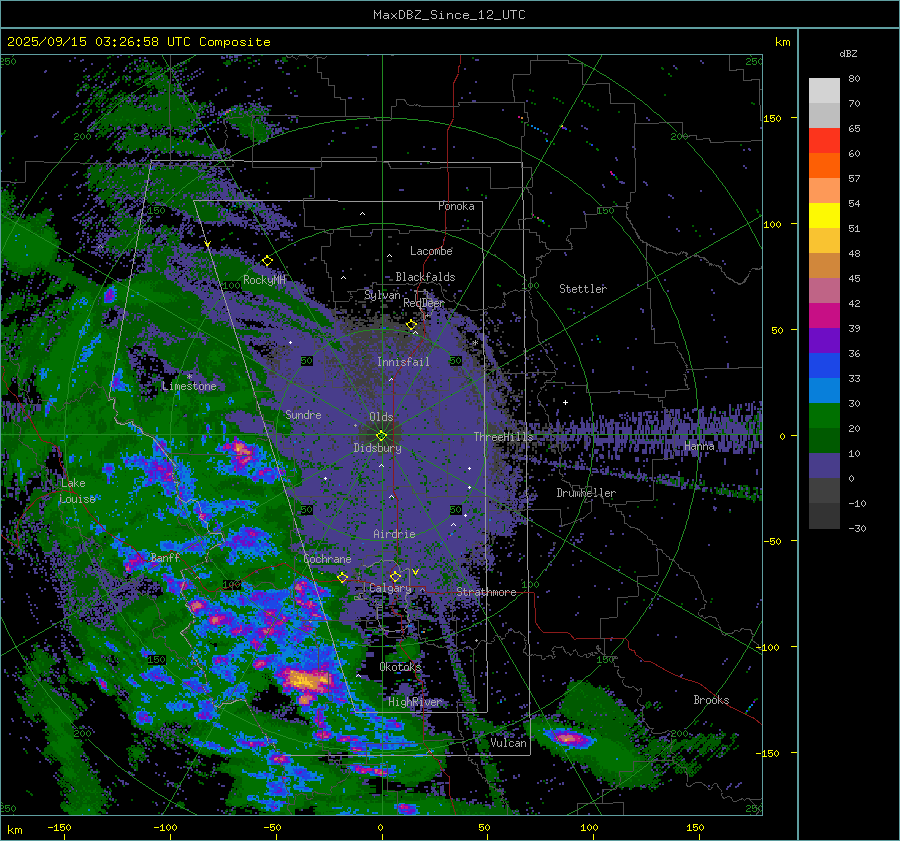Click the dBZ legend heading

tap(848, 53)
